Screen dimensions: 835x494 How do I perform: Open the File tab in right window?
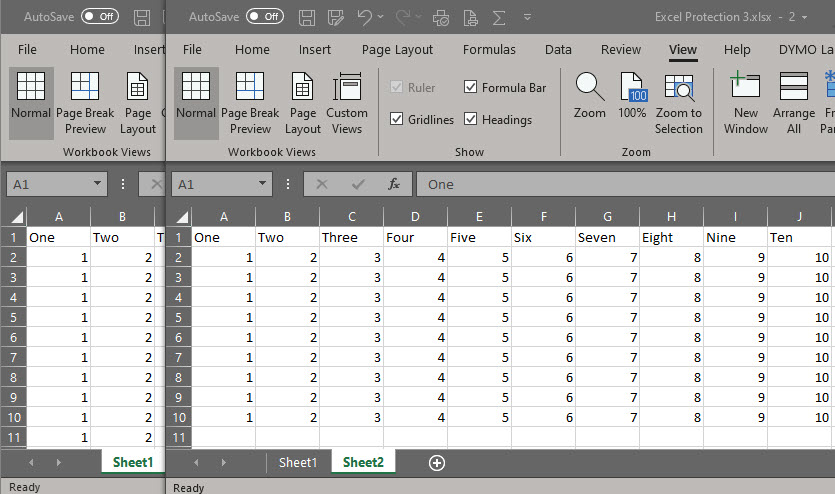192,50
